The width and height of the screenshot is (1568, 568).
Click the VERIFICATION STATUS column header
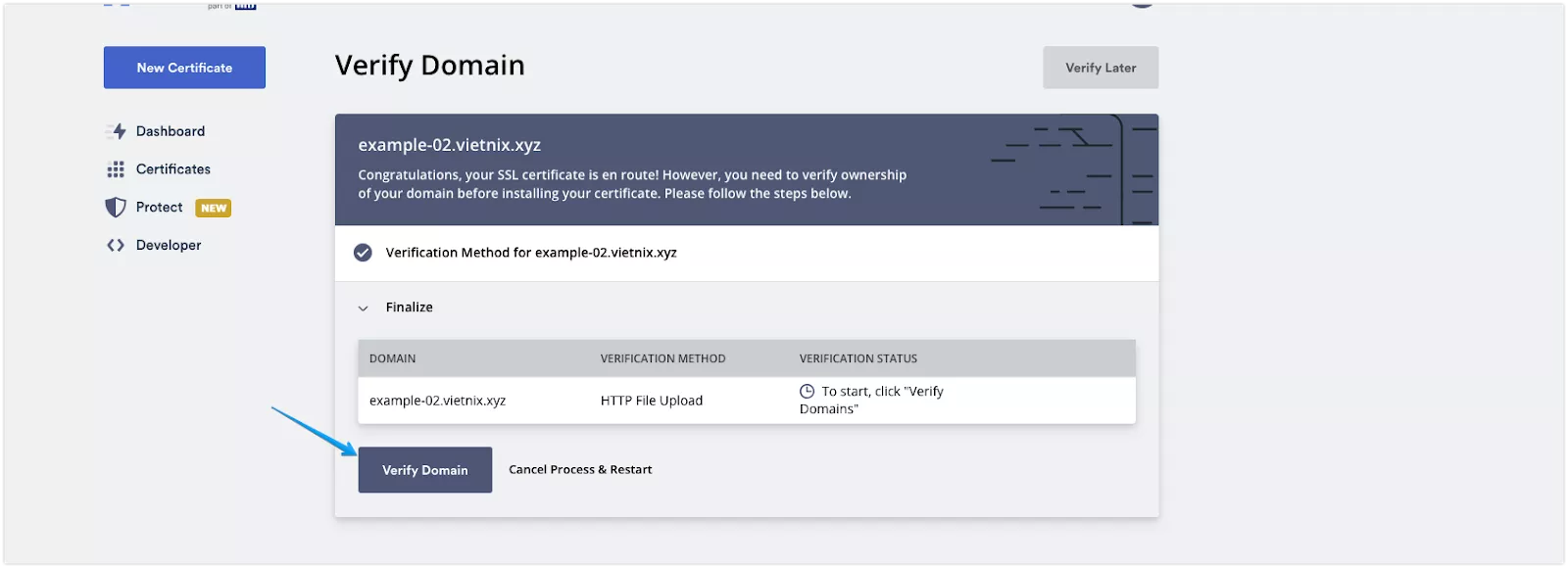[x=858, y=358]
